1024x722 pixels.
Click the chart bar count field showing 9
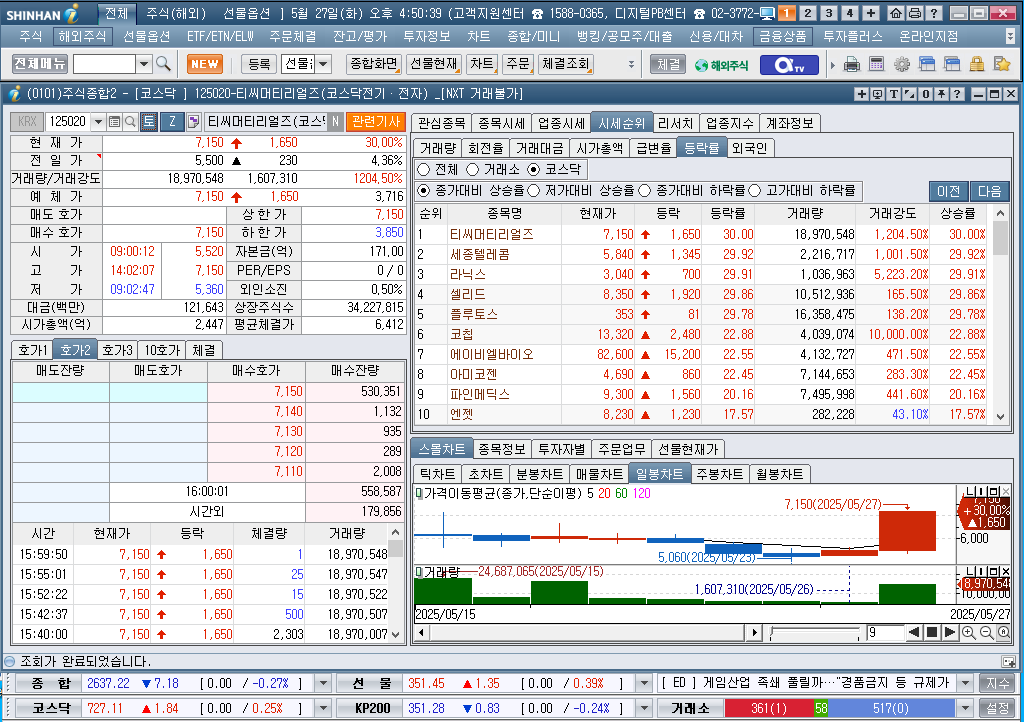pyautogui.click(x=885, y=633)
